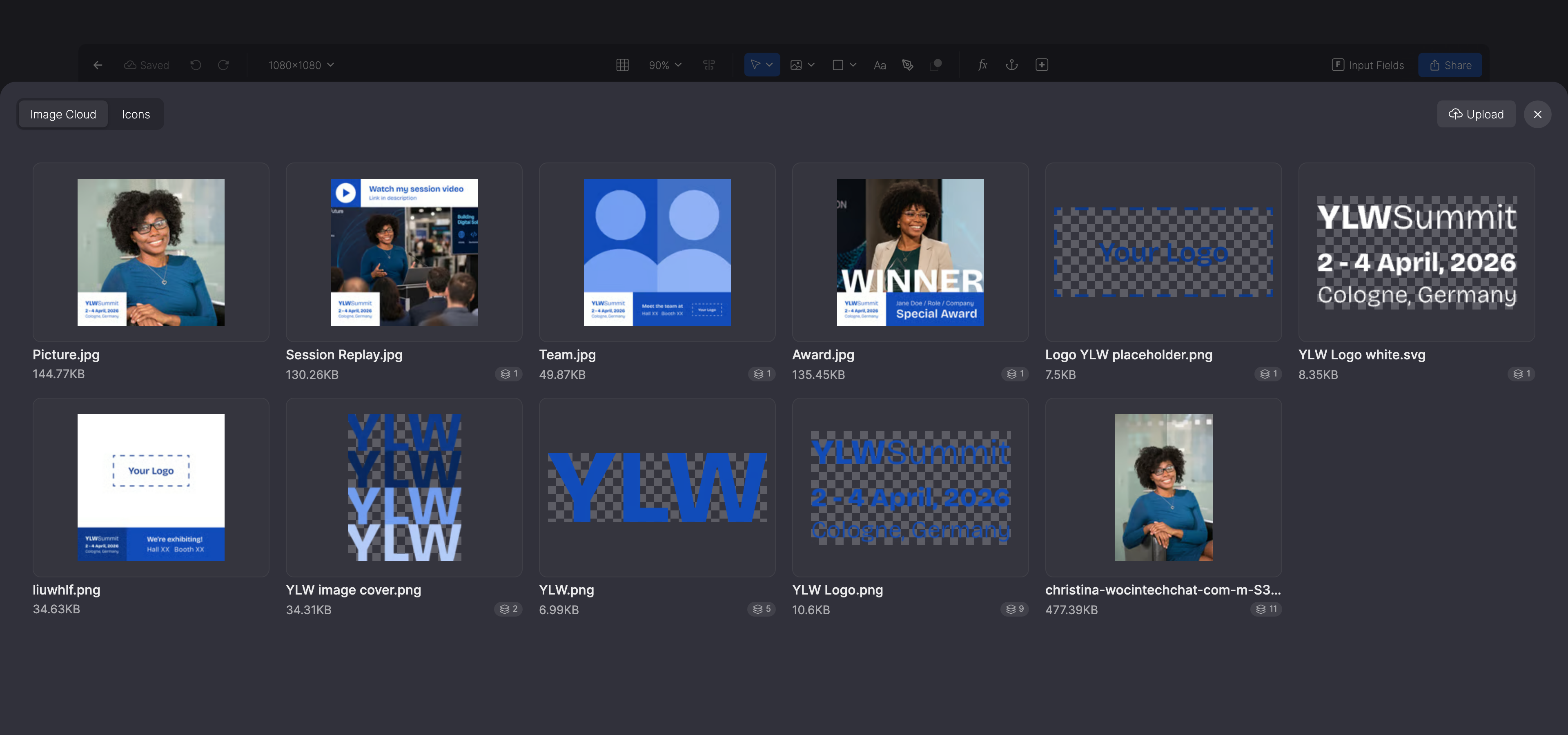Select the YLW.png thumbnail

pyautogui.click(x=657, y=488)
